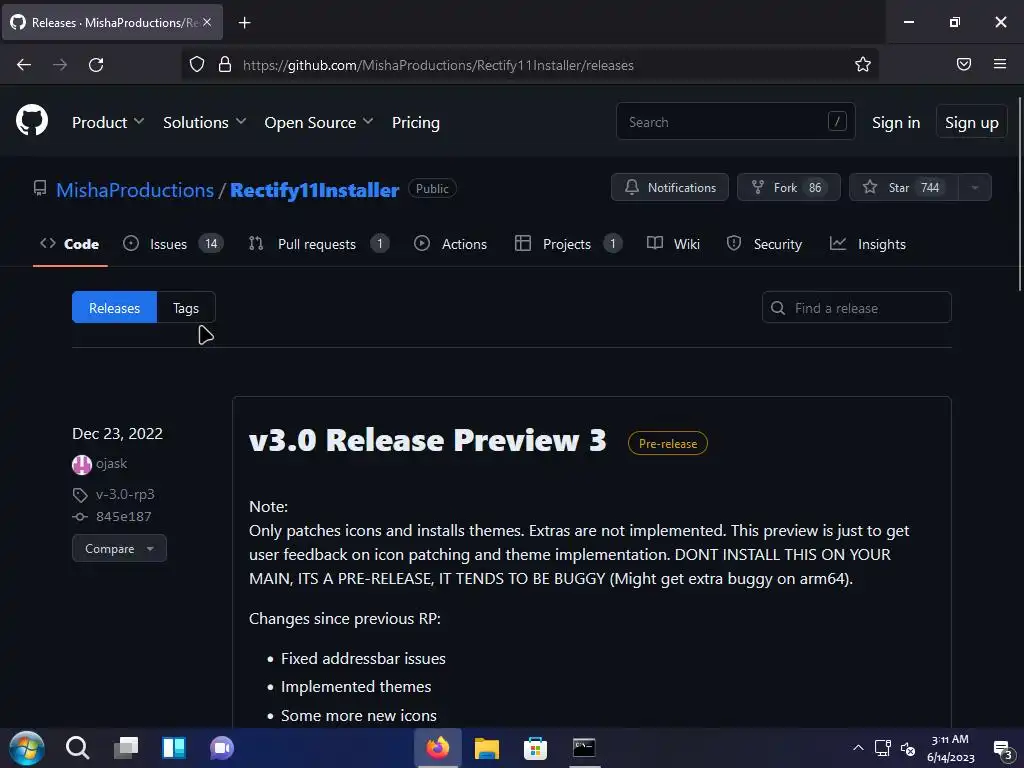The height and width of the screenshot is (768, 1024).
Task: Go to GitHub home via Octocat logo
Action: coord(32,120)
